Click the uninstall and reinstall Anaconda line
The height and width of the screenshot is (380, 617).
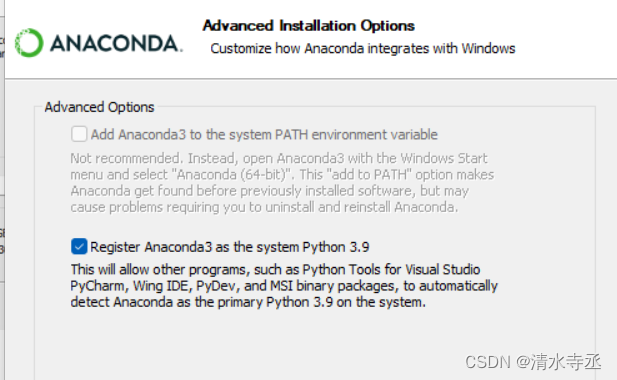[264, 207]
